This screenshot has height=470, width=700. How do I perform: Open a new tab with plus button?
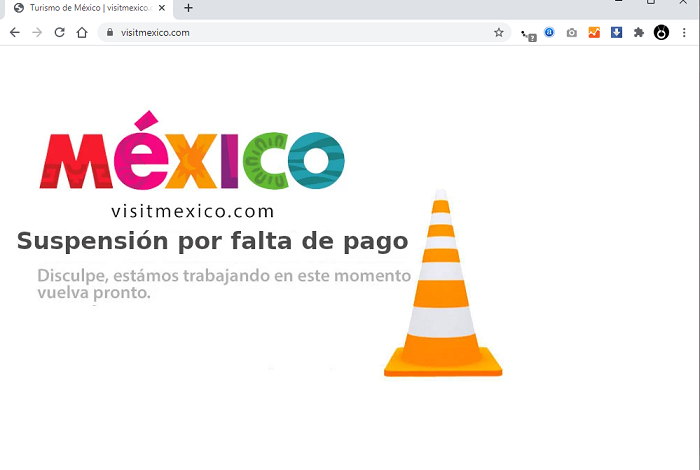pos(188,8)
